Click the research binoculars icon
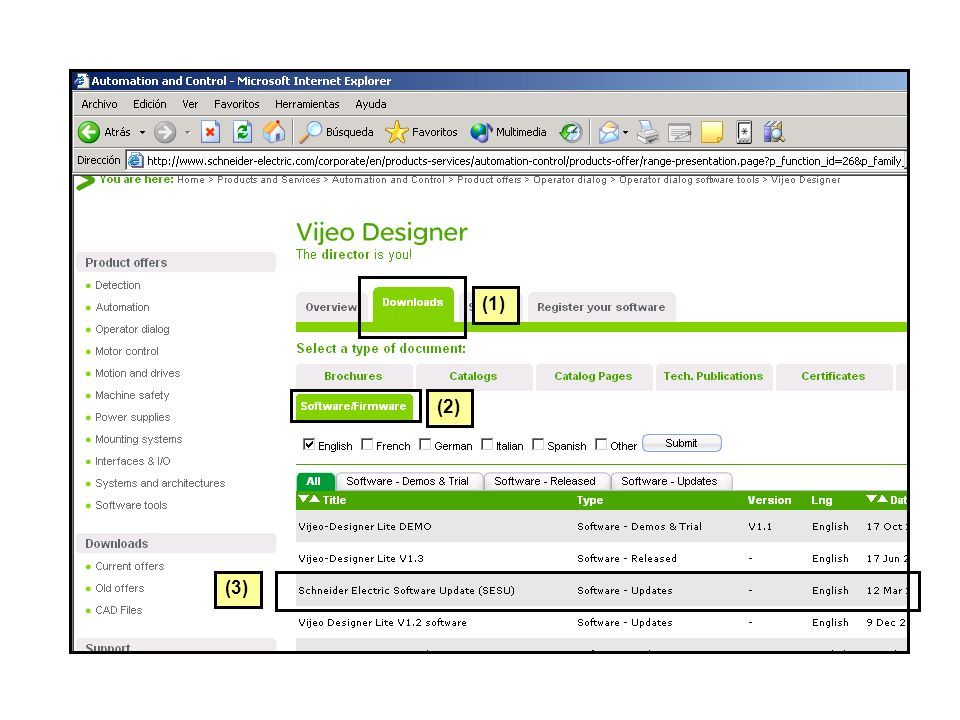The image size is (960, 720). [774, 132]
